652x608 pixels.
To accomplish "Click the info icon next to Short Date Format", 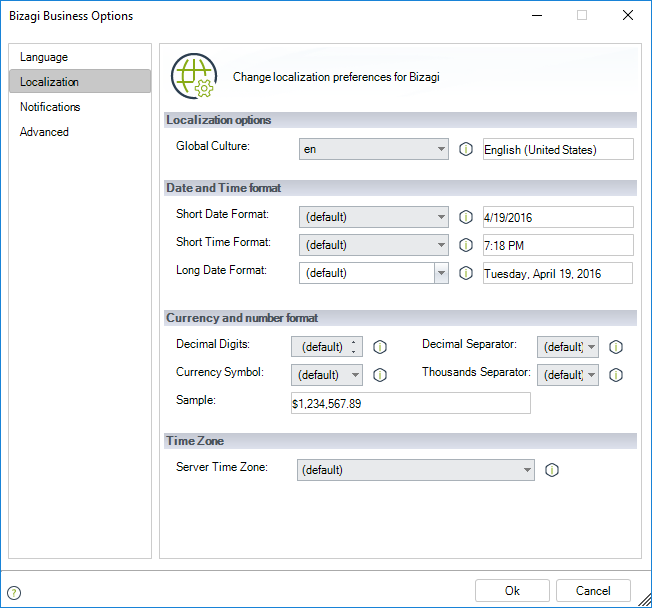I will [466, 217].
